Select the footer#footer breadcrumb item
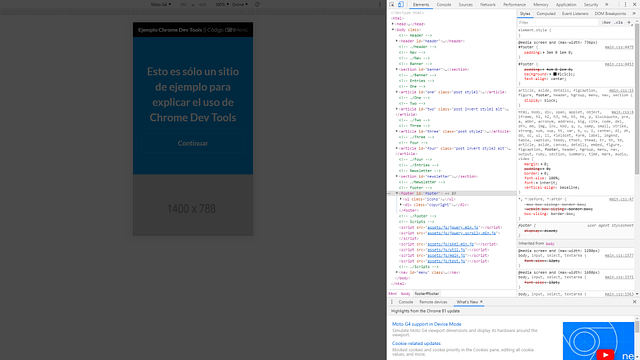This screenshot has width=640, height=360. click(427, 293)
